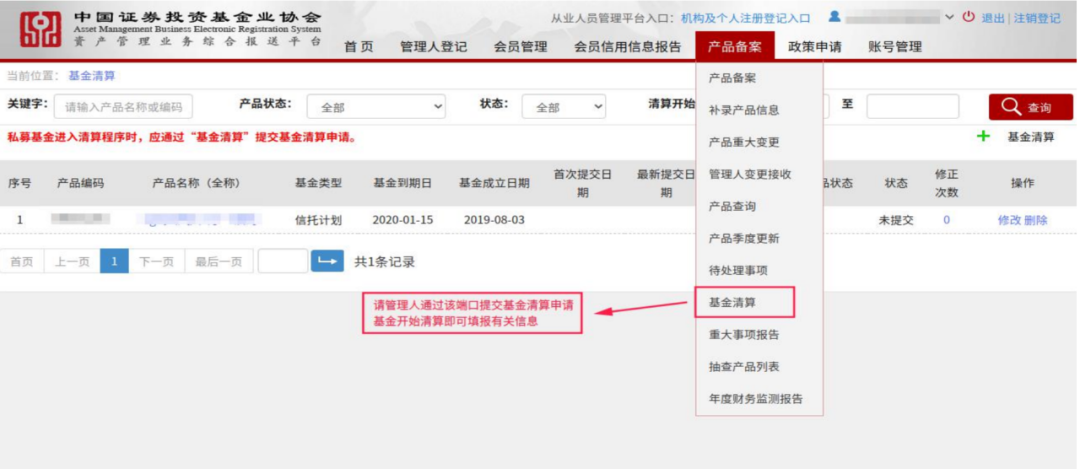Image resolution: width=1080 pixels, height=469 pixels.
Task: Click the 基金成立日期 column header
Action: point(495,183)
